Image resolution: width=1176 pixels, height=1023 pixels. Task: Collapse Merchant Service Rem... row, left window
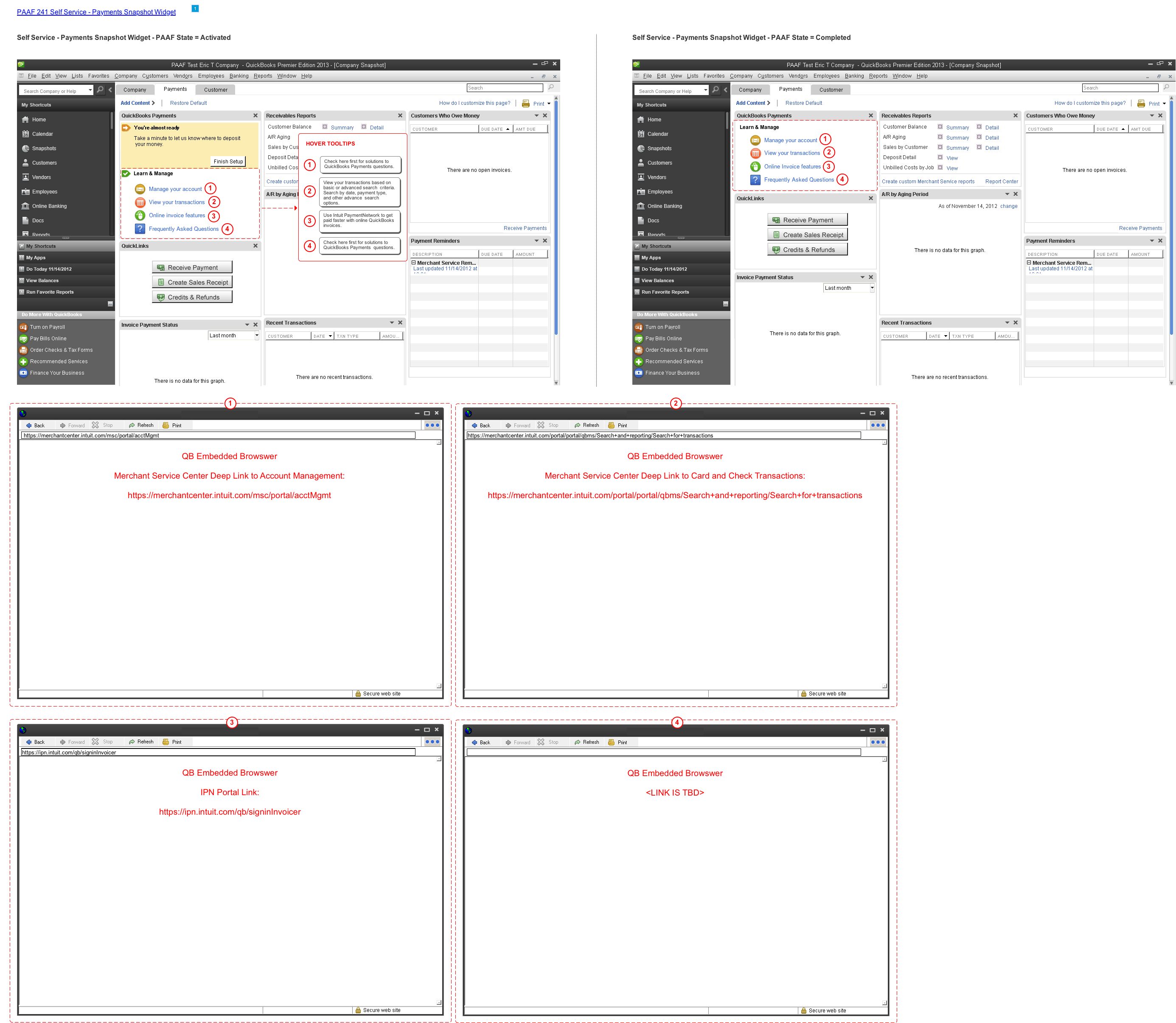pyautogui.click(x=414, y=263)
